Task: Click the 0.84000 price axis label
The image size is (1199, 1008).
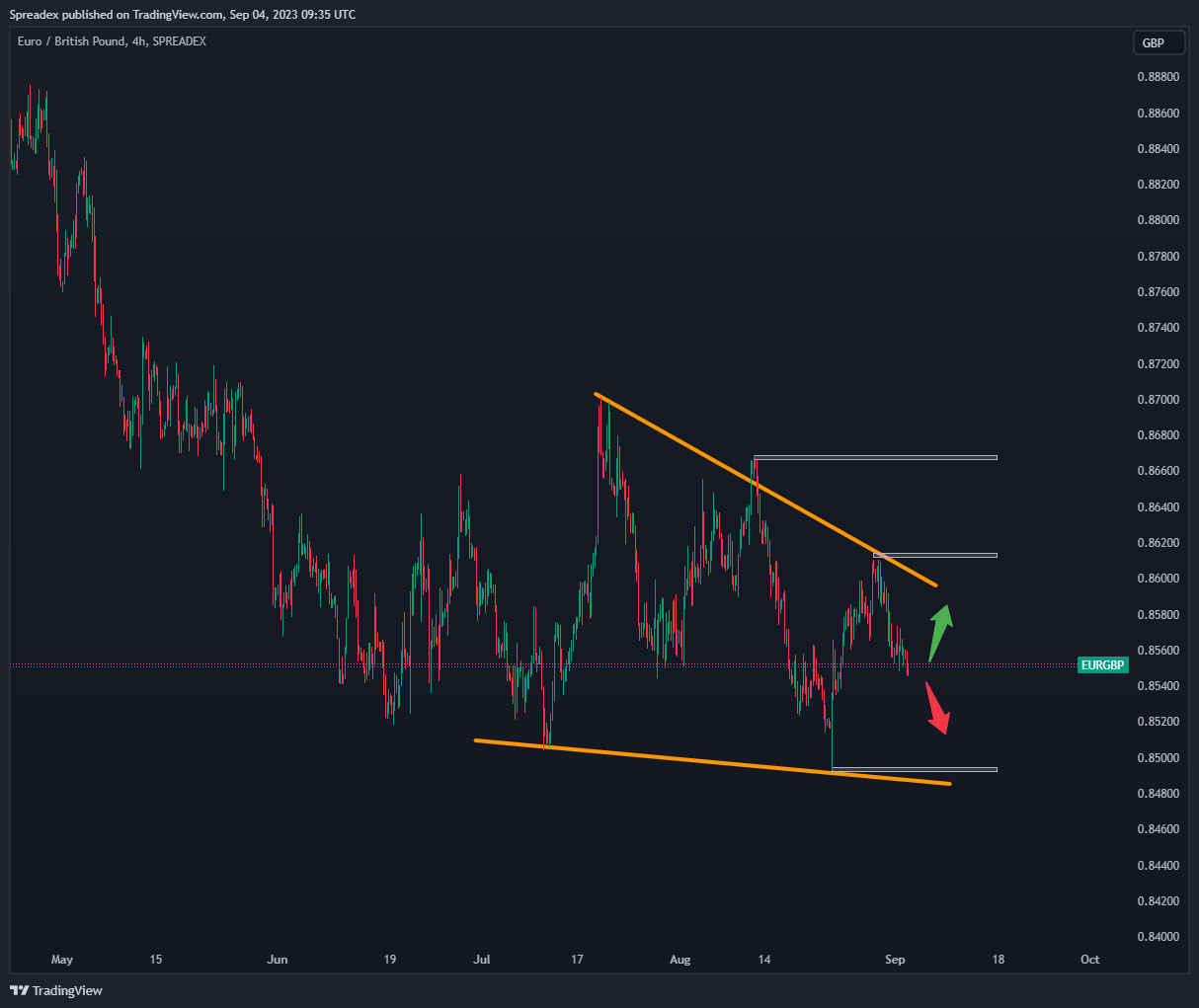Action: tap(1158, 937)
